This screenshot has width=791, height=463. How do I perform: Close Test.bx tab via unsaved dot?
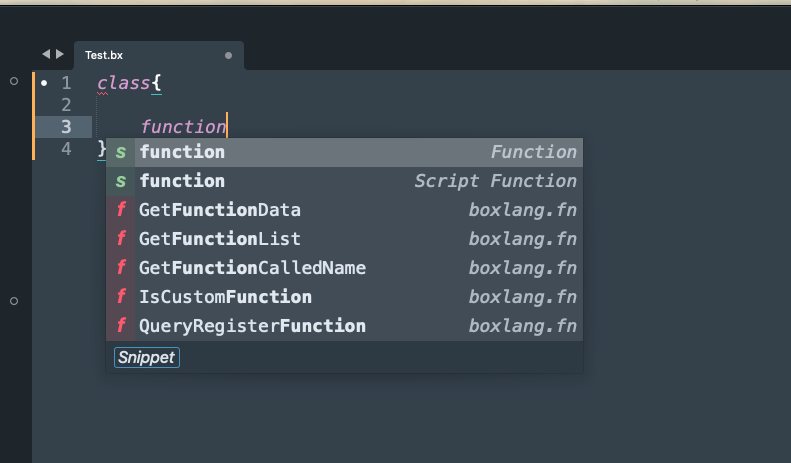229,55
